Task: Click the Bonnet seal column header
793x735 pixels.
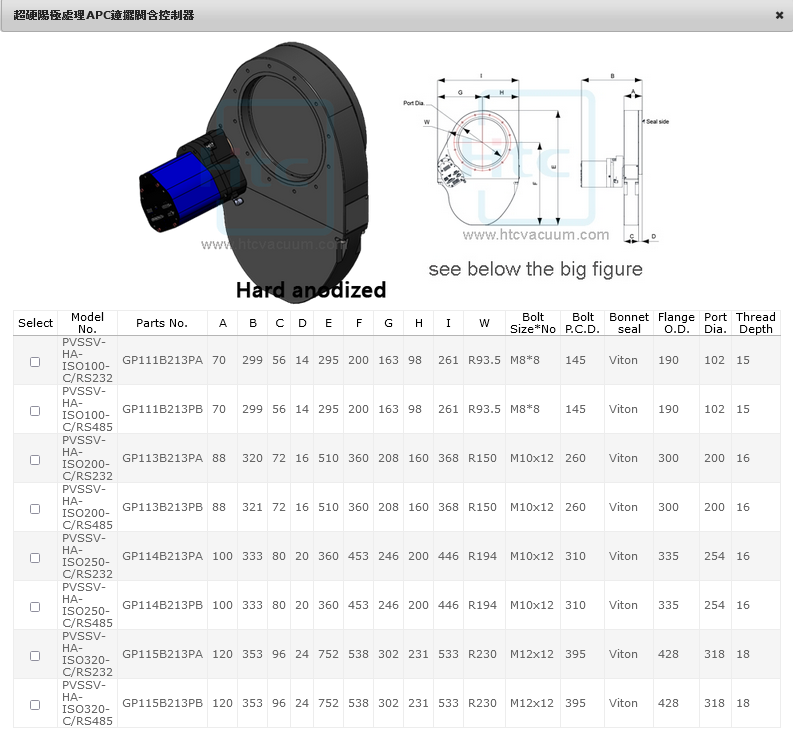Action: 629,323
